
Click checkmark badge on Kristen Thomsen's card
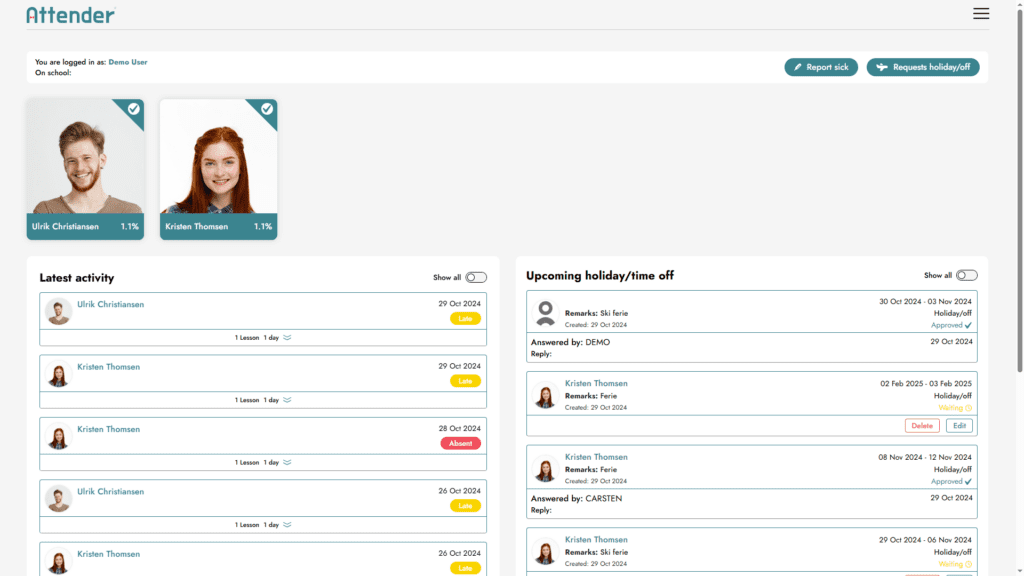coord(267,109)
